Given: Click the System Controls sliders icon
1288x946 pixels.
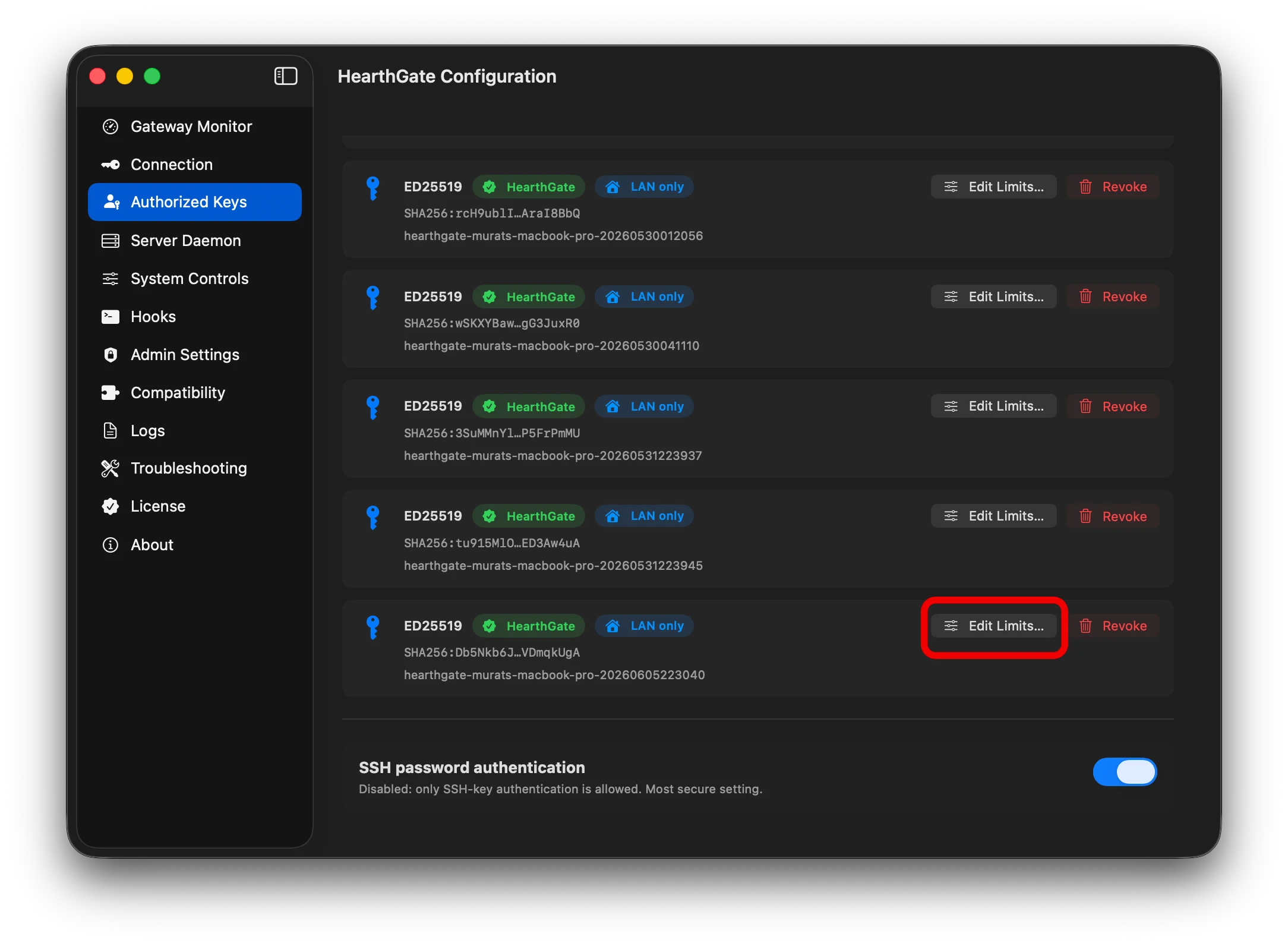Looking at the screenshot, I should (111, 279).
